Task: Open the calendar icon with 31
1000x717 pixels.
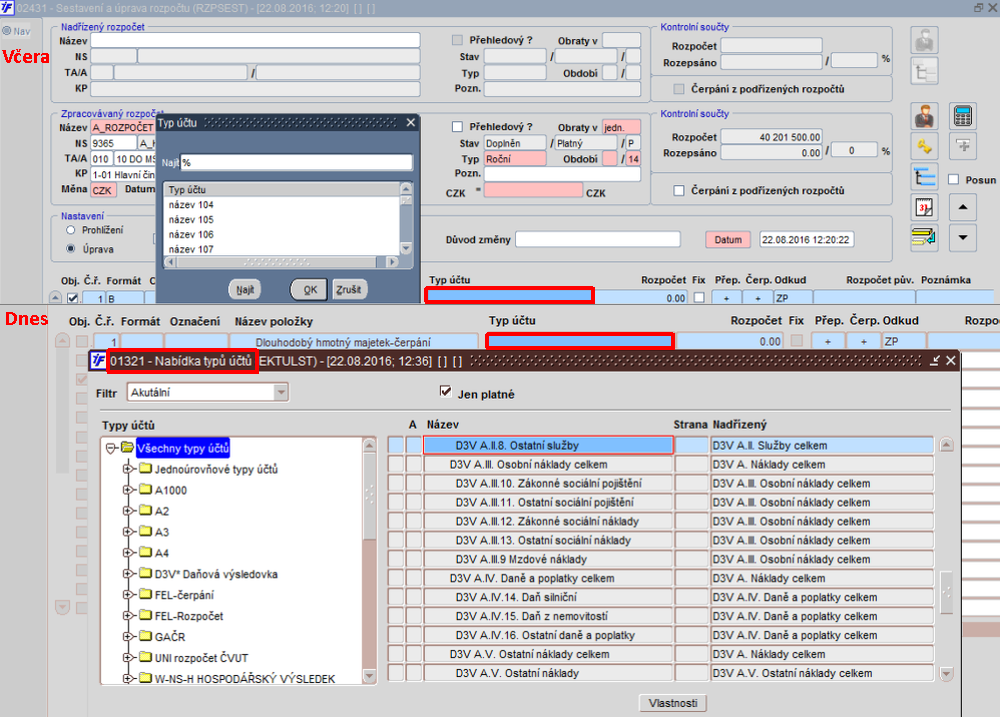Action: (924, 207)
